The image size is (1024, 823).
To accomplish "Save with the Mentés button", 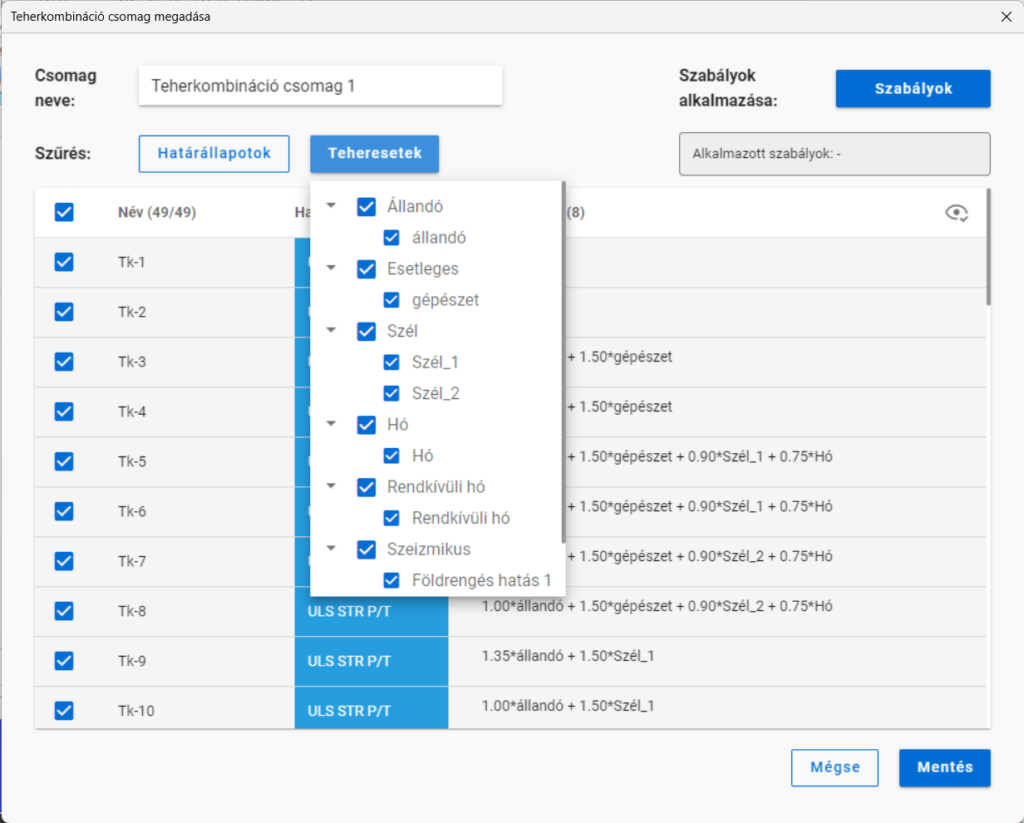I will [x=944, y=767].
